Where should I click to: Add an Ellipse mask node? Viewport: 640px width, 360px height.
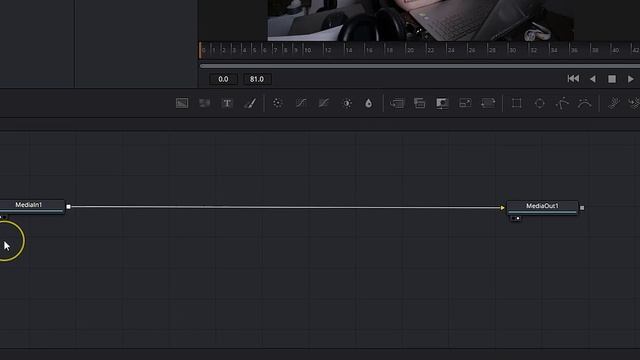tap(540, 103)
